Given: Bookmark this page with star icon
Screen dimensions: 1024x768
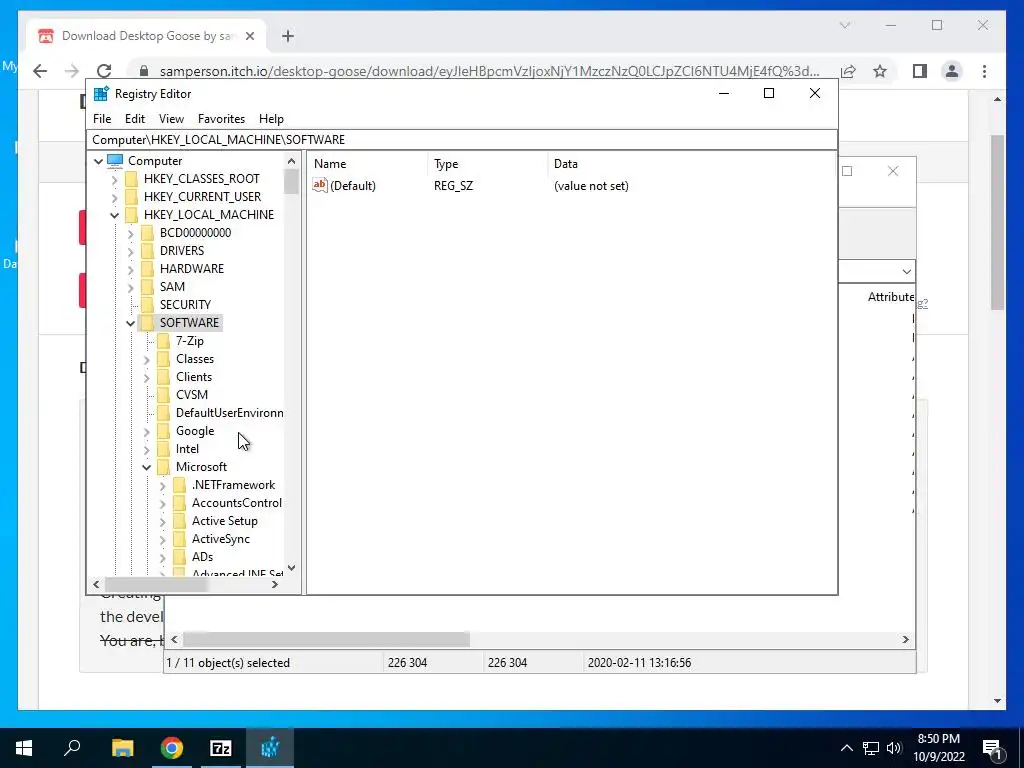Looking at the screenshot, I should [880, 71].
